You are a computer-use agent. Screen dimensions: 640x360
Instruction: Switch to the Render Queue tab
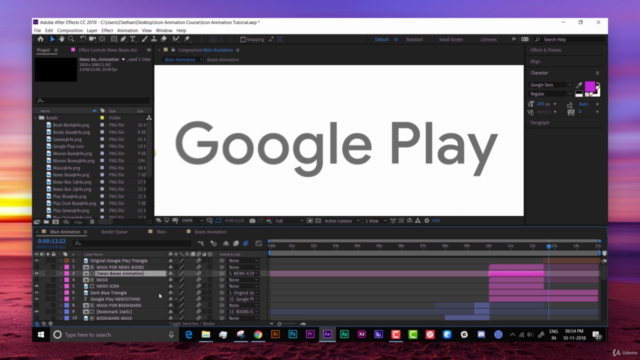click(114, 232)
